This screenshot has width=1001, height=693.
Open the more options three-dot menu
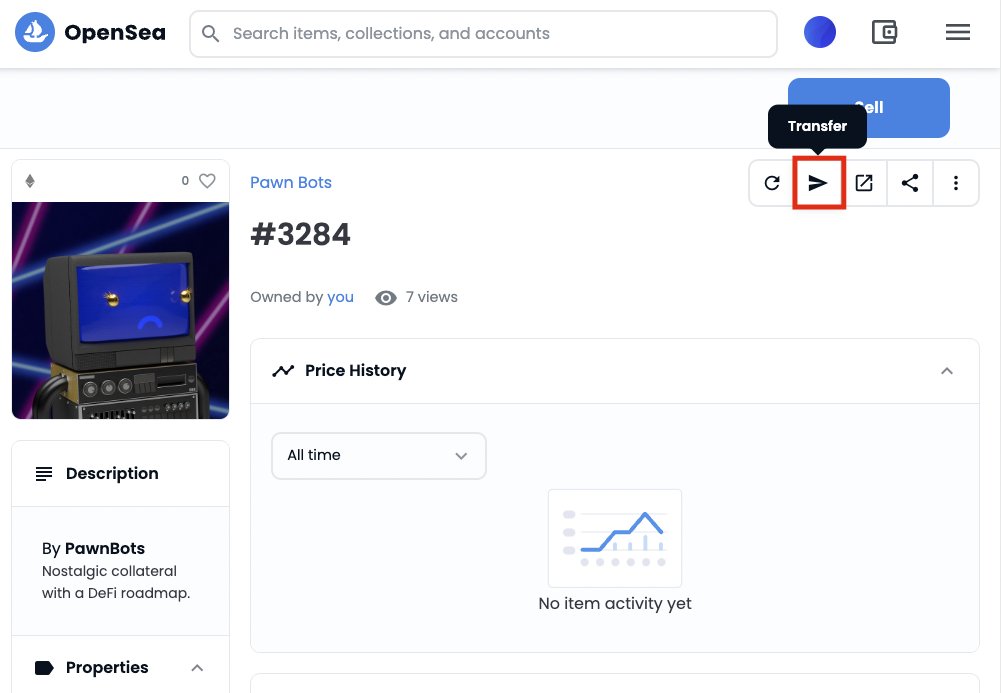point(956,183)
